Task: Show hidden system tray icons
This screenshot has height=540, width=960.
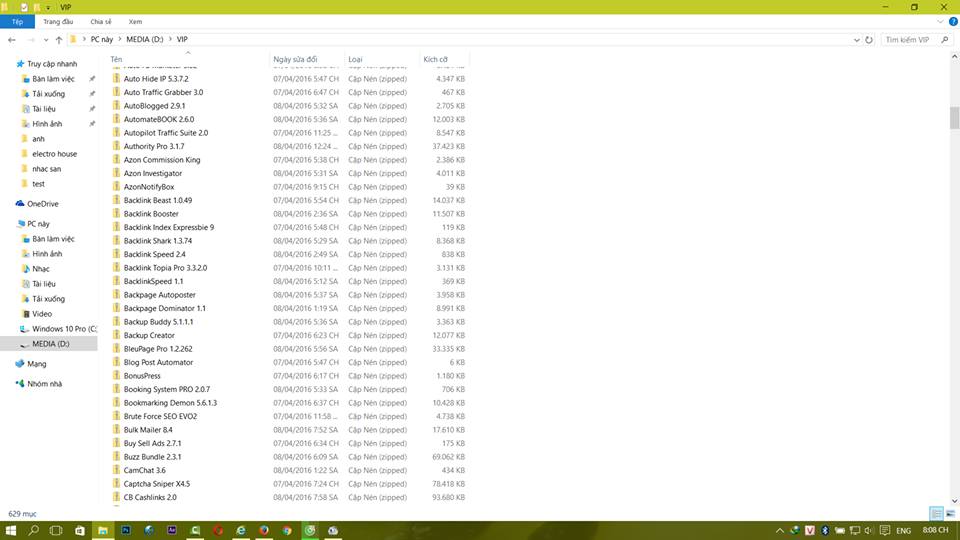Action: click(x=779, y=530)
